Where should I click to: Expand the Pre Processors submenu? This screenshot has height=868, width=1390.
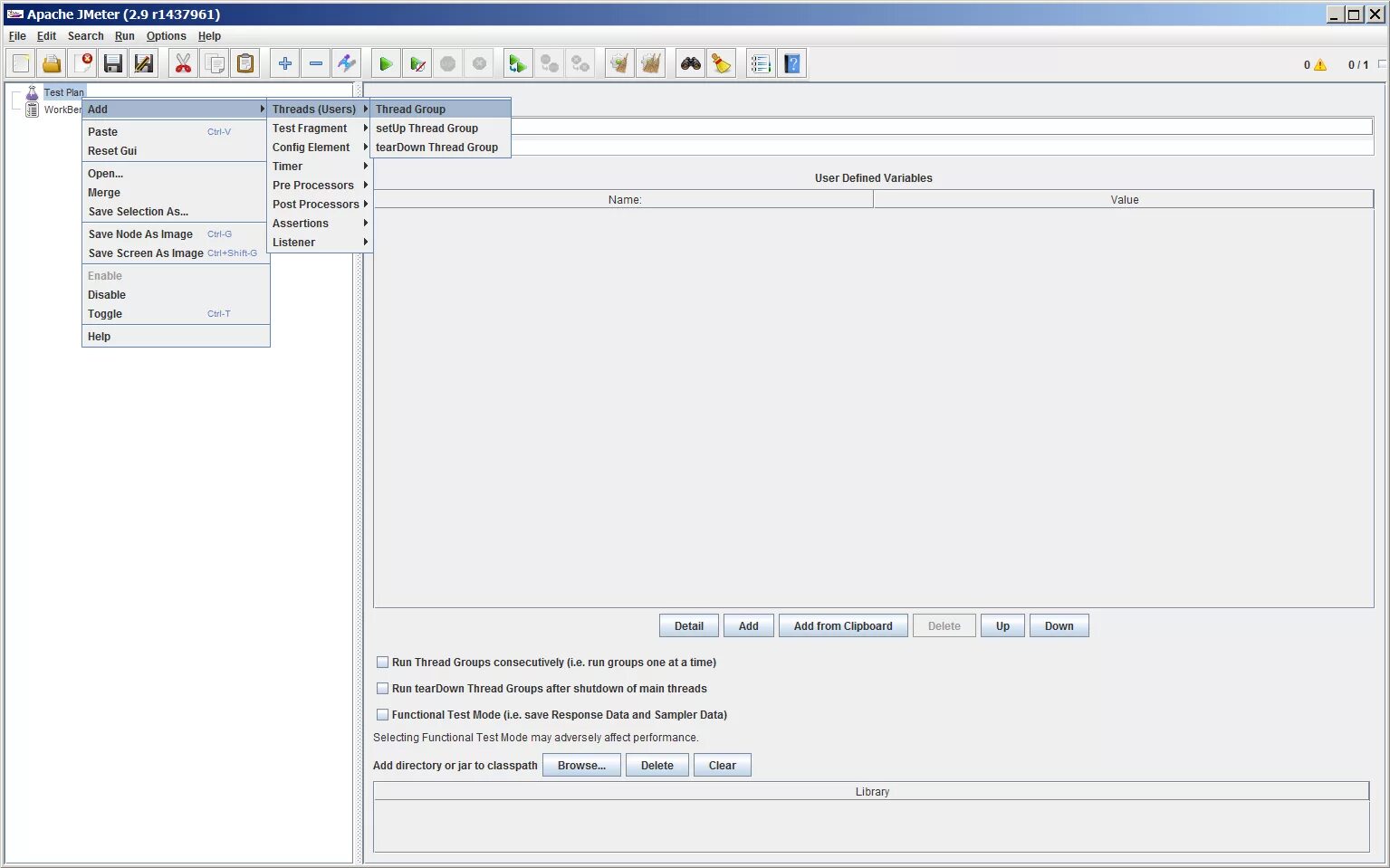pos(320,186)
